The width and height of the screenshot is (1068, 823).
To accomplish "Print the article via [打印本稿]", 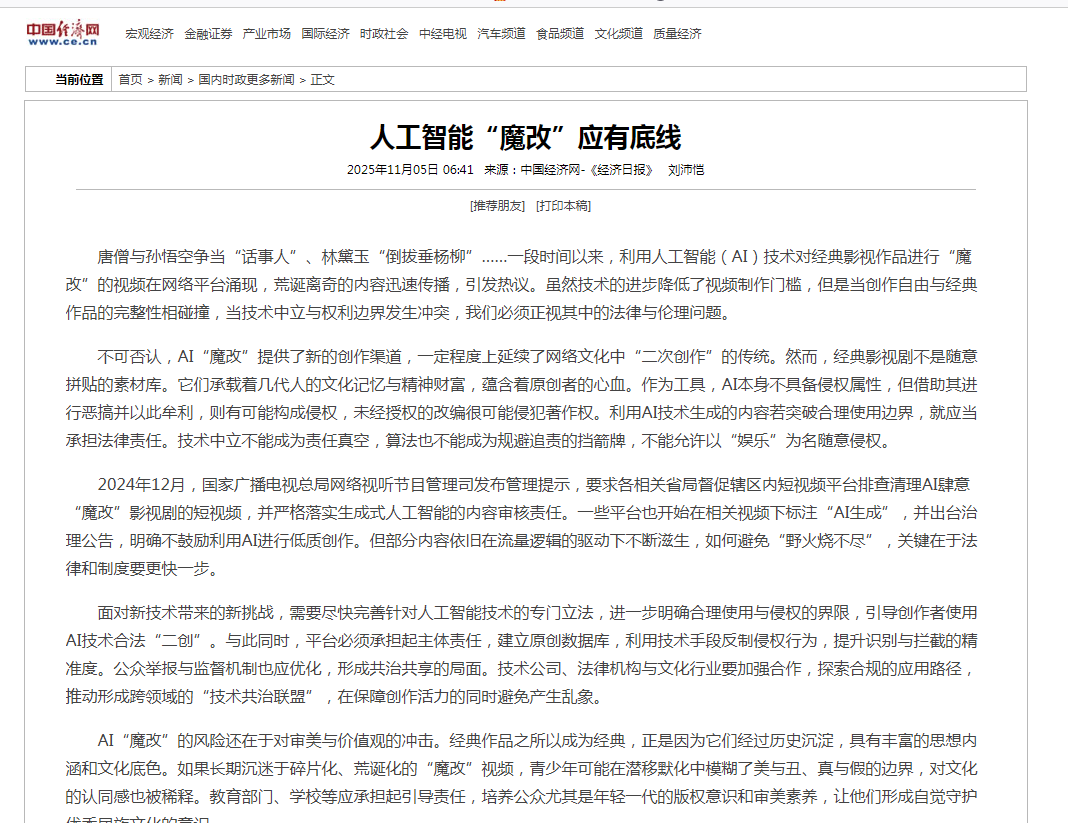I will point(563,206).
